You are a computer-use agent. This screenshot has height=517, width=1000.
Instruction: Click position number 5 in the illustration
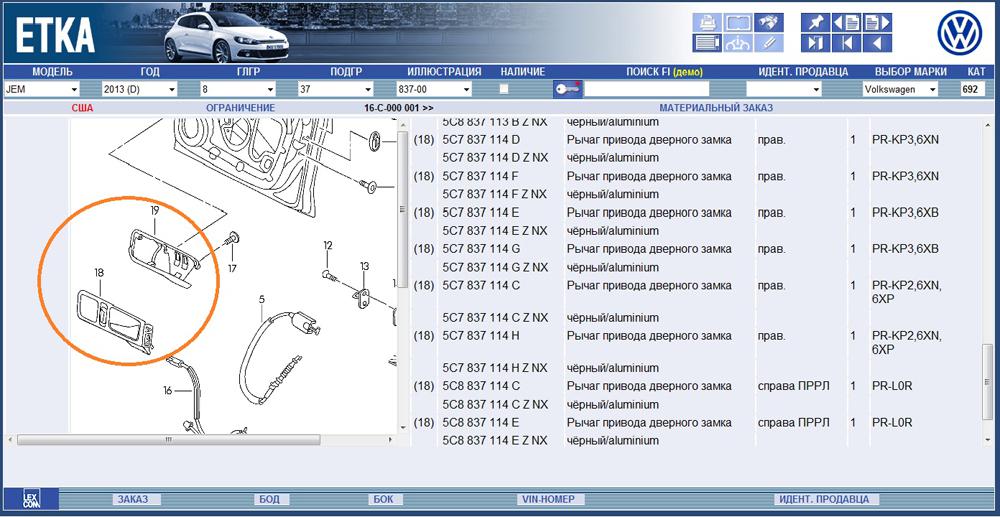click(x=261, y=298)
